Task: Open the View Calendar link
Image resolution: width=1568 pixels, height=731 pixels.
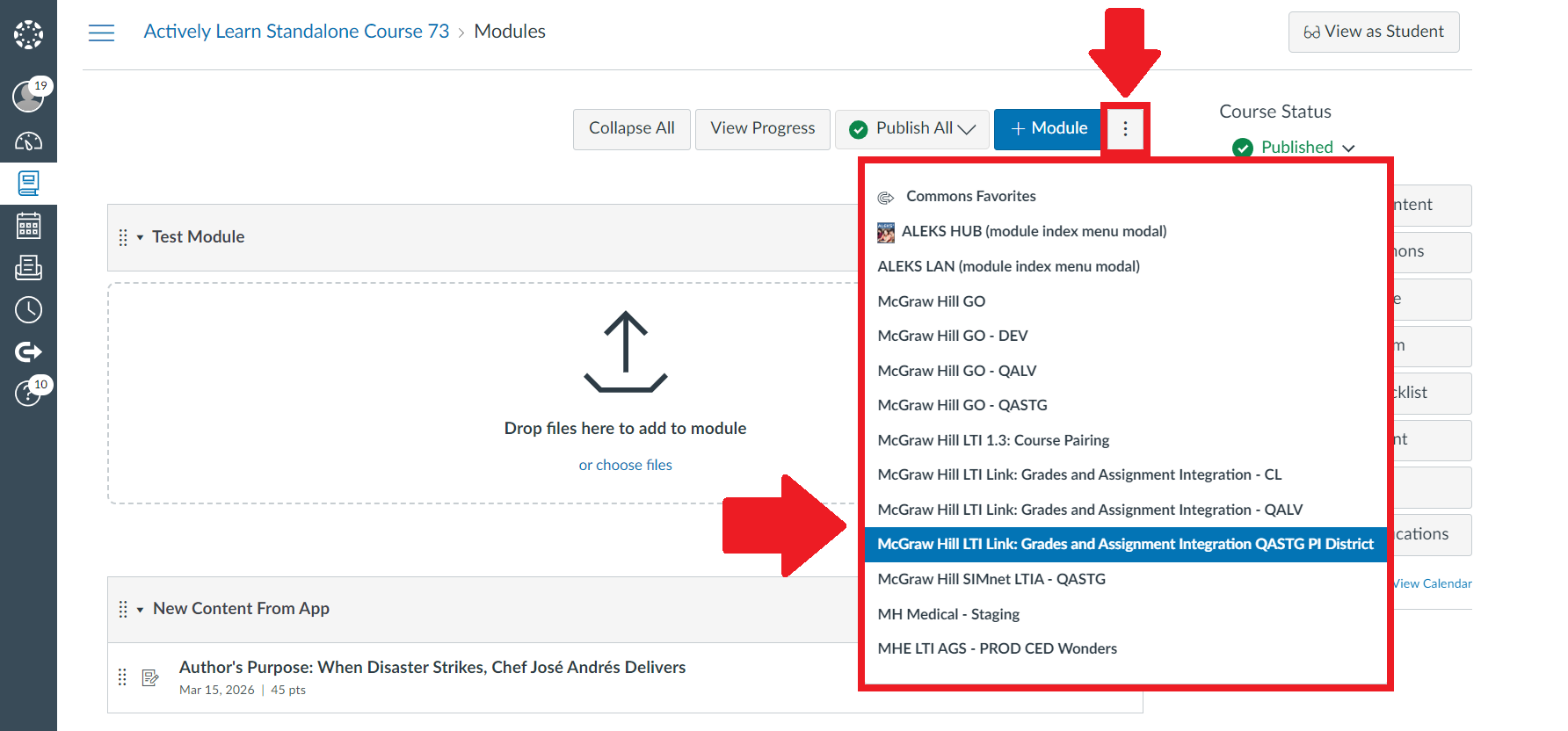Action: 1433,583
